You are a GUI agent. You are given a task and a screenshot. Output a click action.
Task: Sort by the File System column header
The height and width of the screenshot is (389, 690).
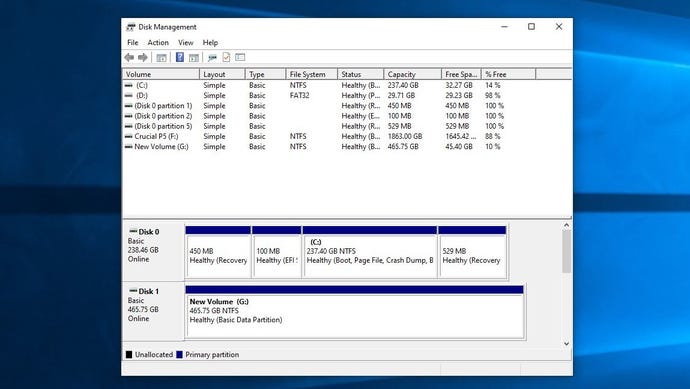[x=312, y=74]
